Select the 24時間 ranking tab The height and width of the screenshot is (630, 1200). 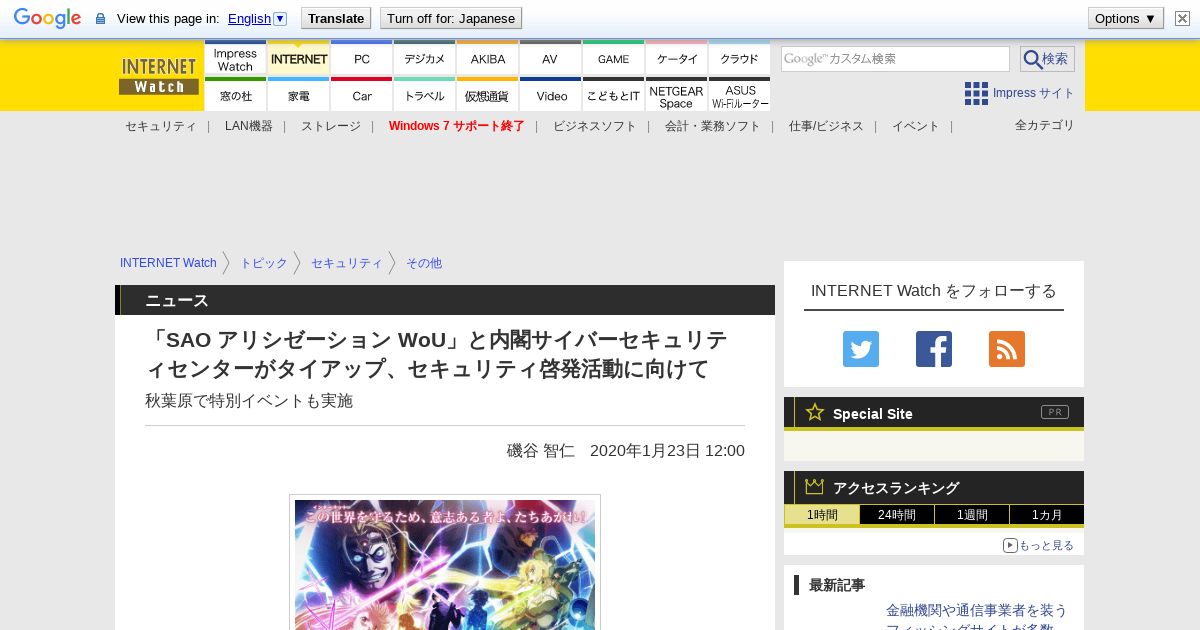point(897,515)
